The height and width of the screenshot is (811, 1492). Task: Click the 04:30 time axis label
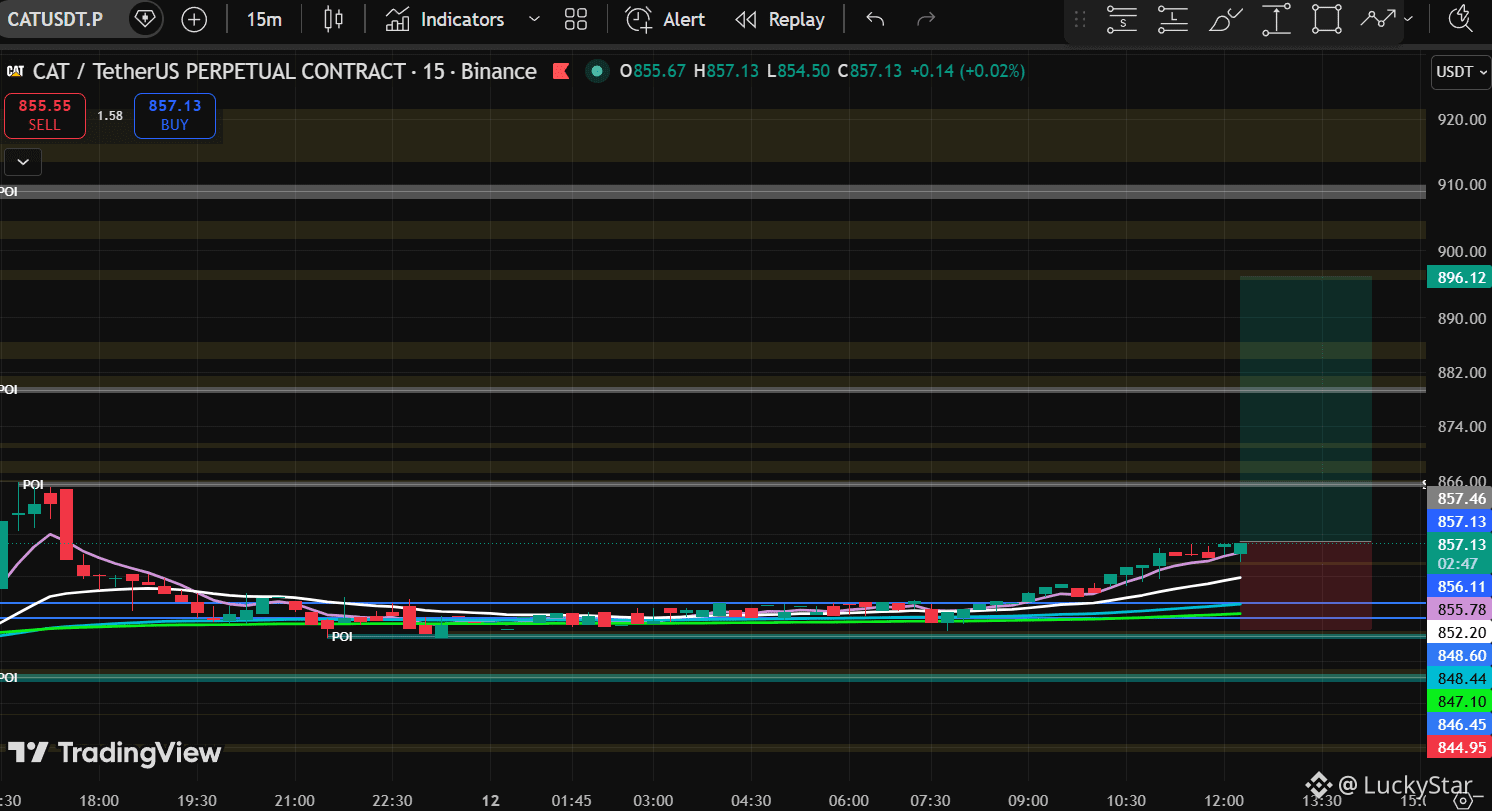coord(751,800)
